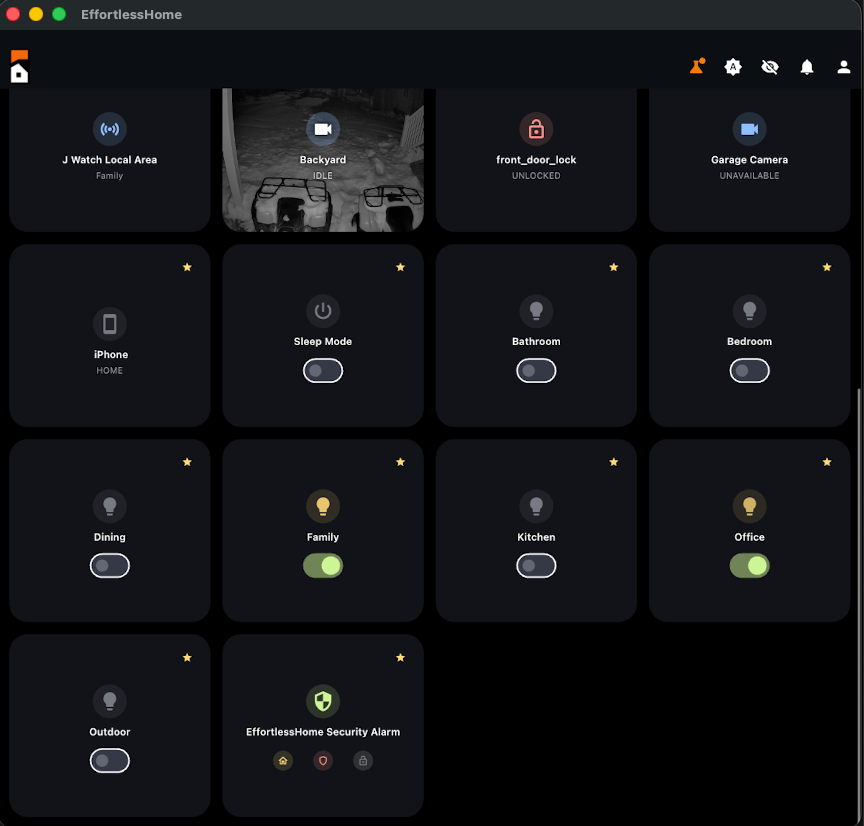Click the Garage Camera video icon
This screenshot has width=864, height=826.
pos(749,128)
